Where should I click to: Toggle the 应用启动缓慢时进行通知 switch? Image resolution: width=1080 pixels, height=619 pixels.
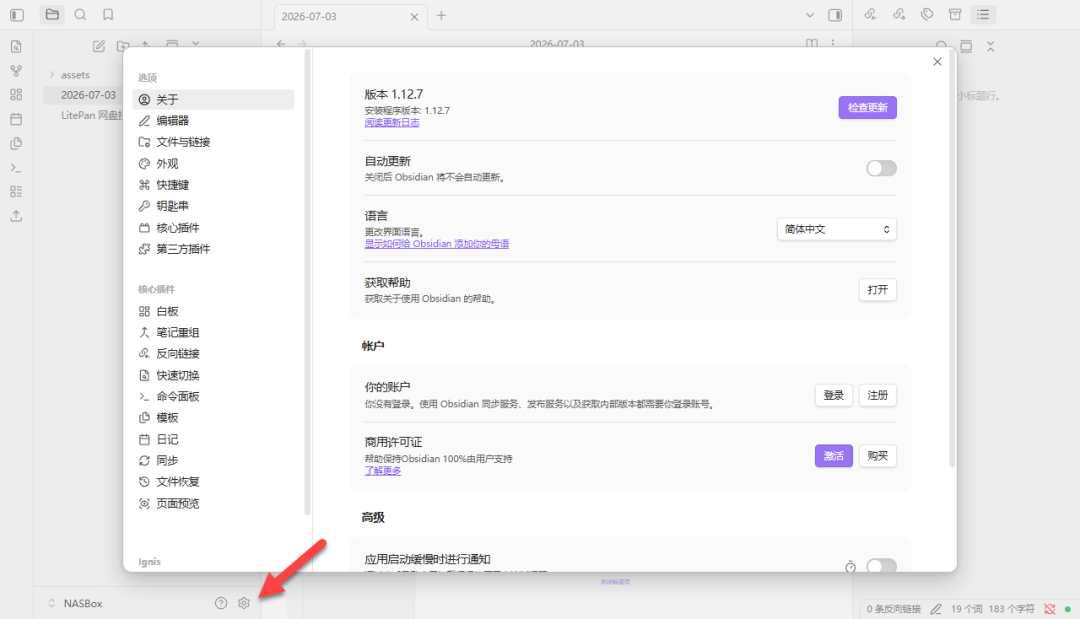tap(881, 565)
